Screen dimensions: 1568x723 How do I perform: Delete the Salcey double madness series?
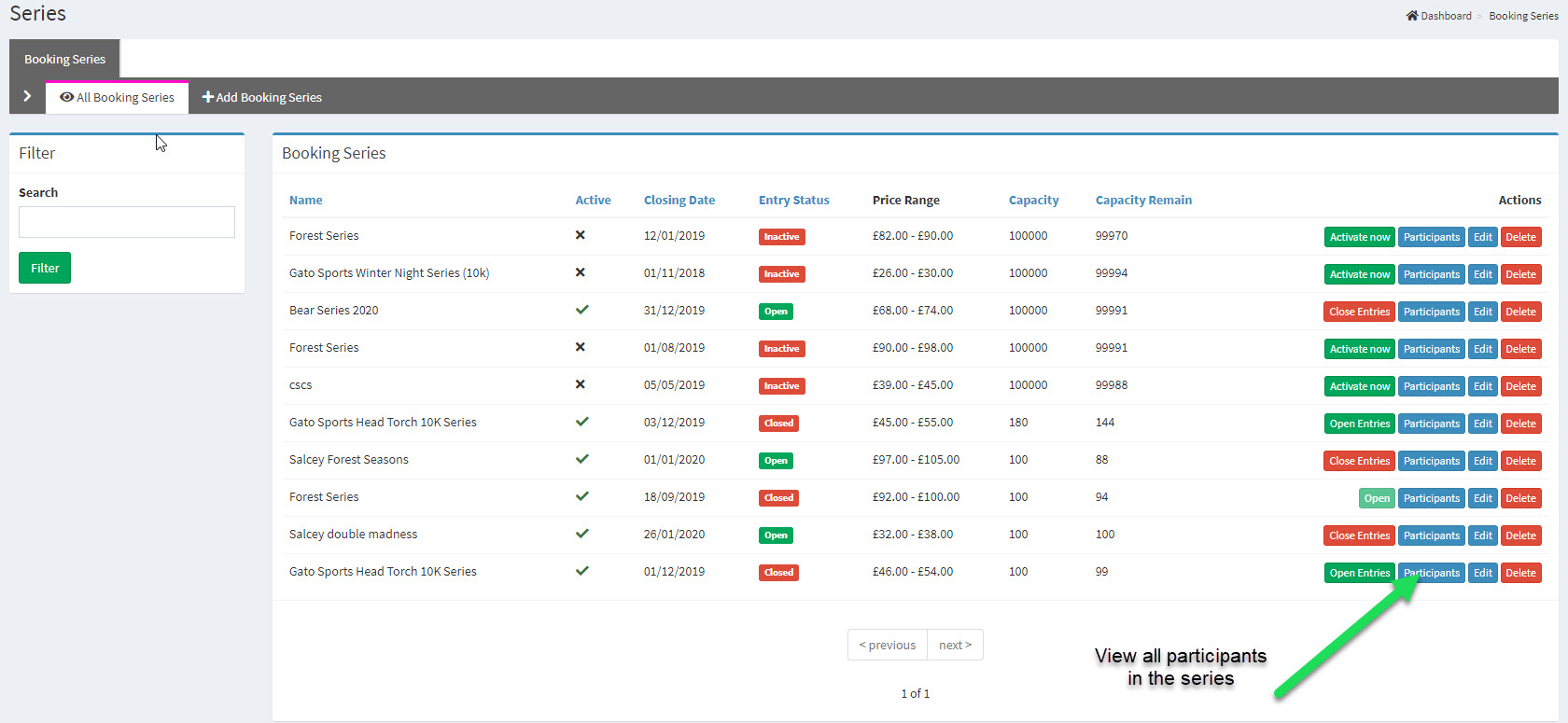coord(1520,535)
